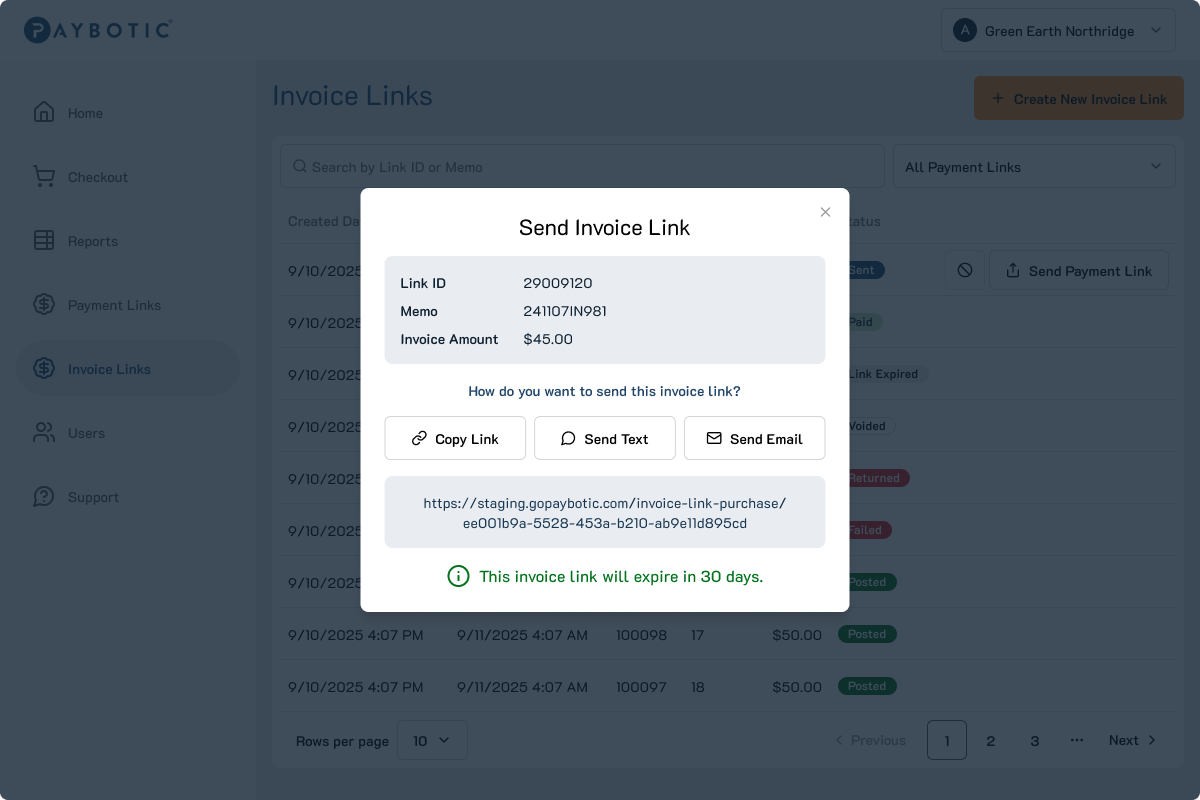Screen dimensions: 1200x800
Task: Click the Support question-bubble icon
Action: coord(44,497)
